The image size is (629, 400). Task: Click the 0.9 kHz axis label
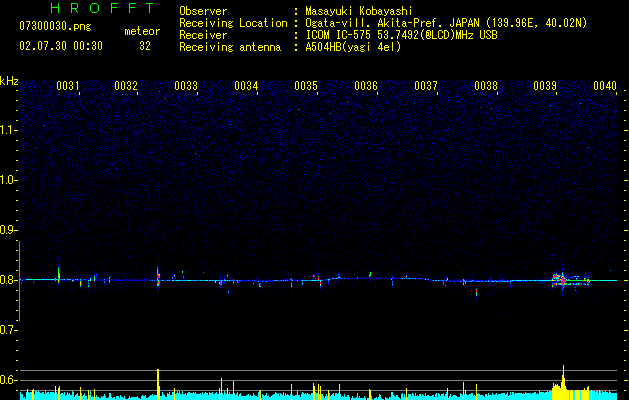point(8,230)
